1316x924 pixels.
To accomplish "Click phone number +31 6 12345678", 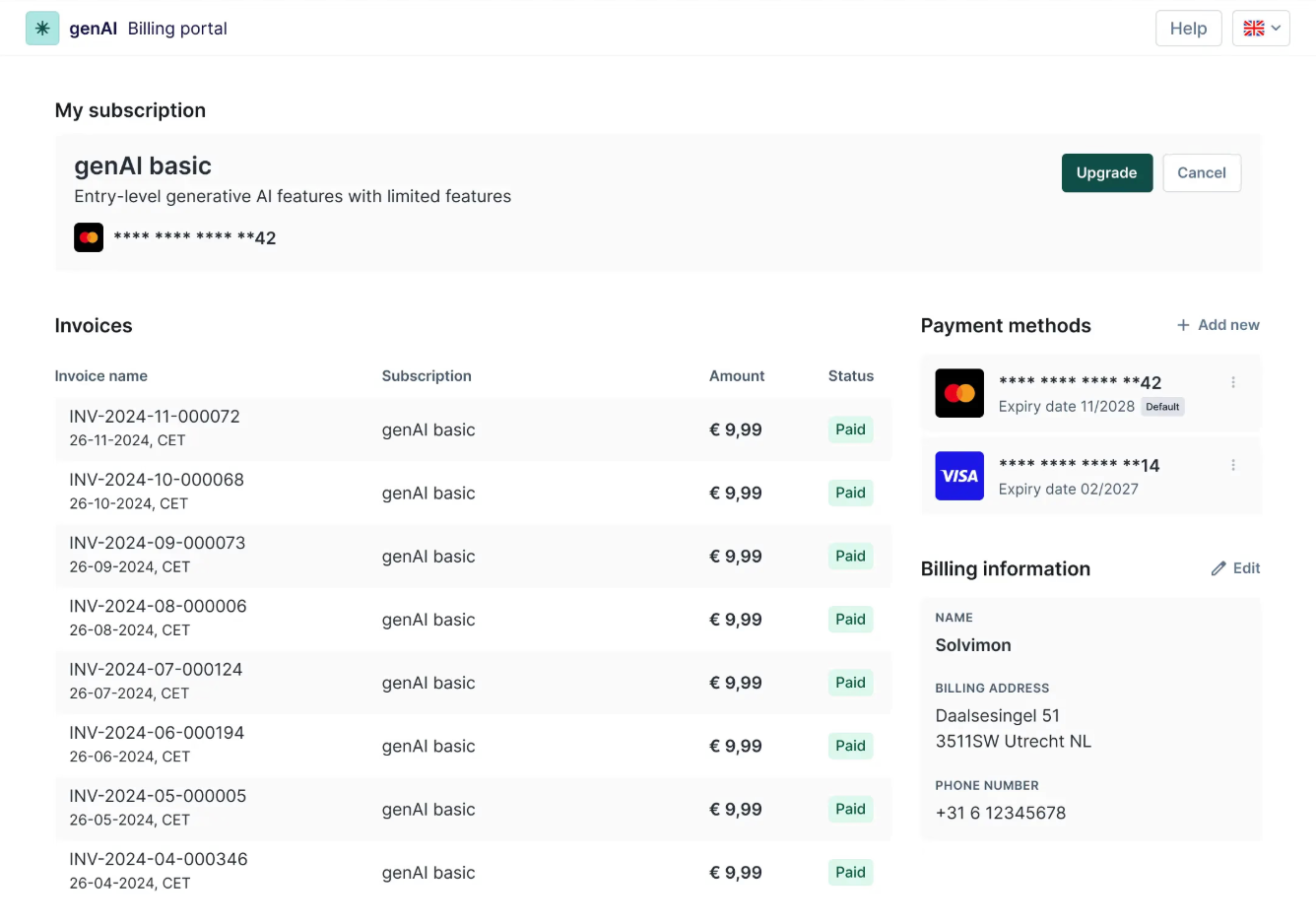I will click(x=1001, y=813).
